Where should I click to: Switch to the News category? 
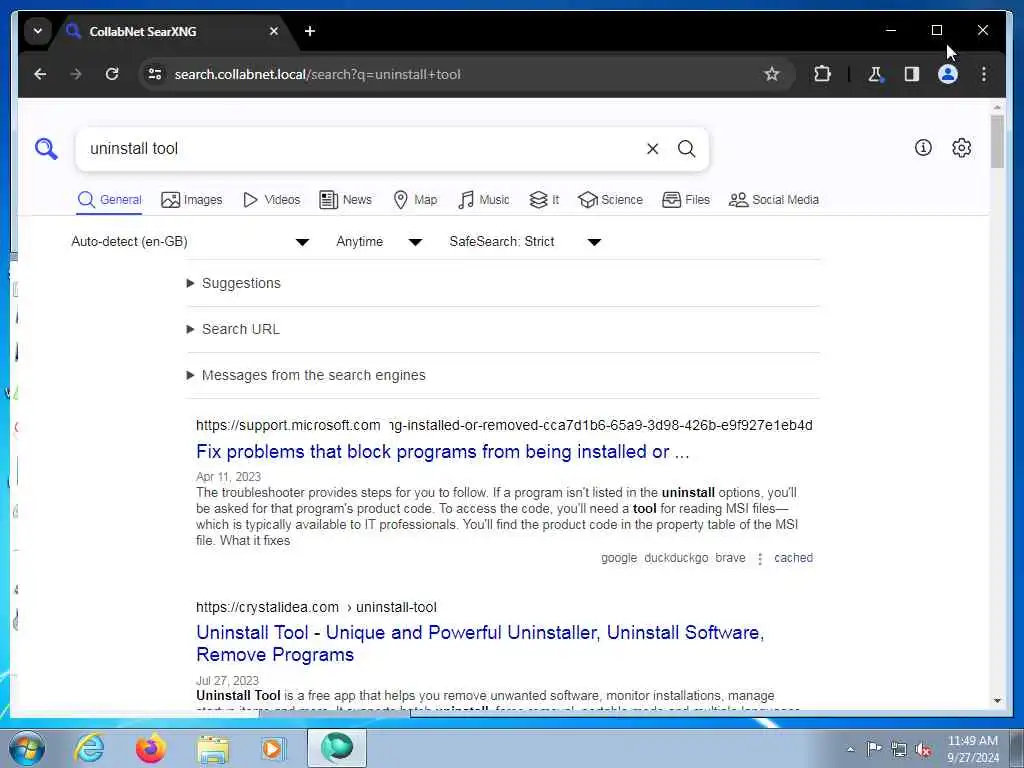345,200
